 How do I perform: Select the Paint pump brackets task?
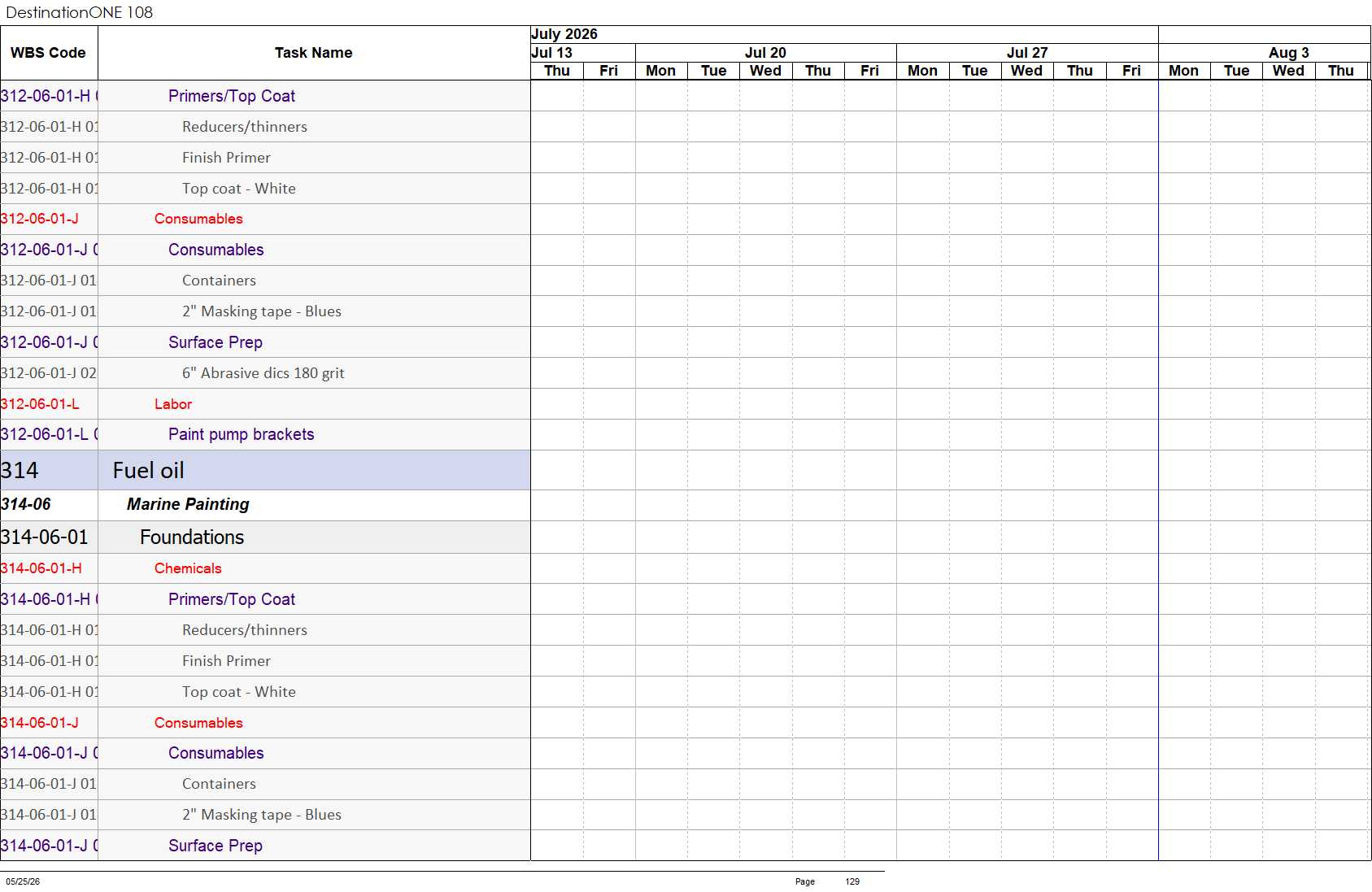pyautogui.click(x=242, y=434)
